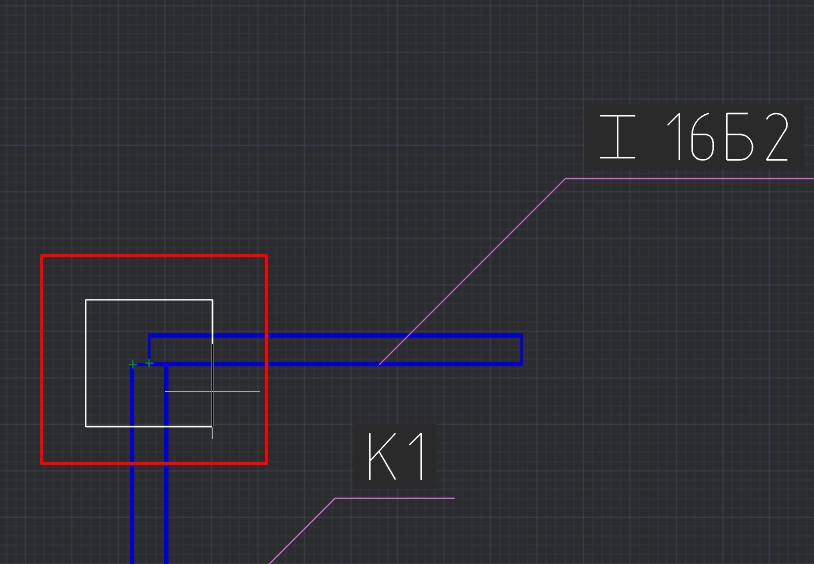Screen dimensions: 814x564
Task: Select the top edge of the white square
Action: (149, 299)
